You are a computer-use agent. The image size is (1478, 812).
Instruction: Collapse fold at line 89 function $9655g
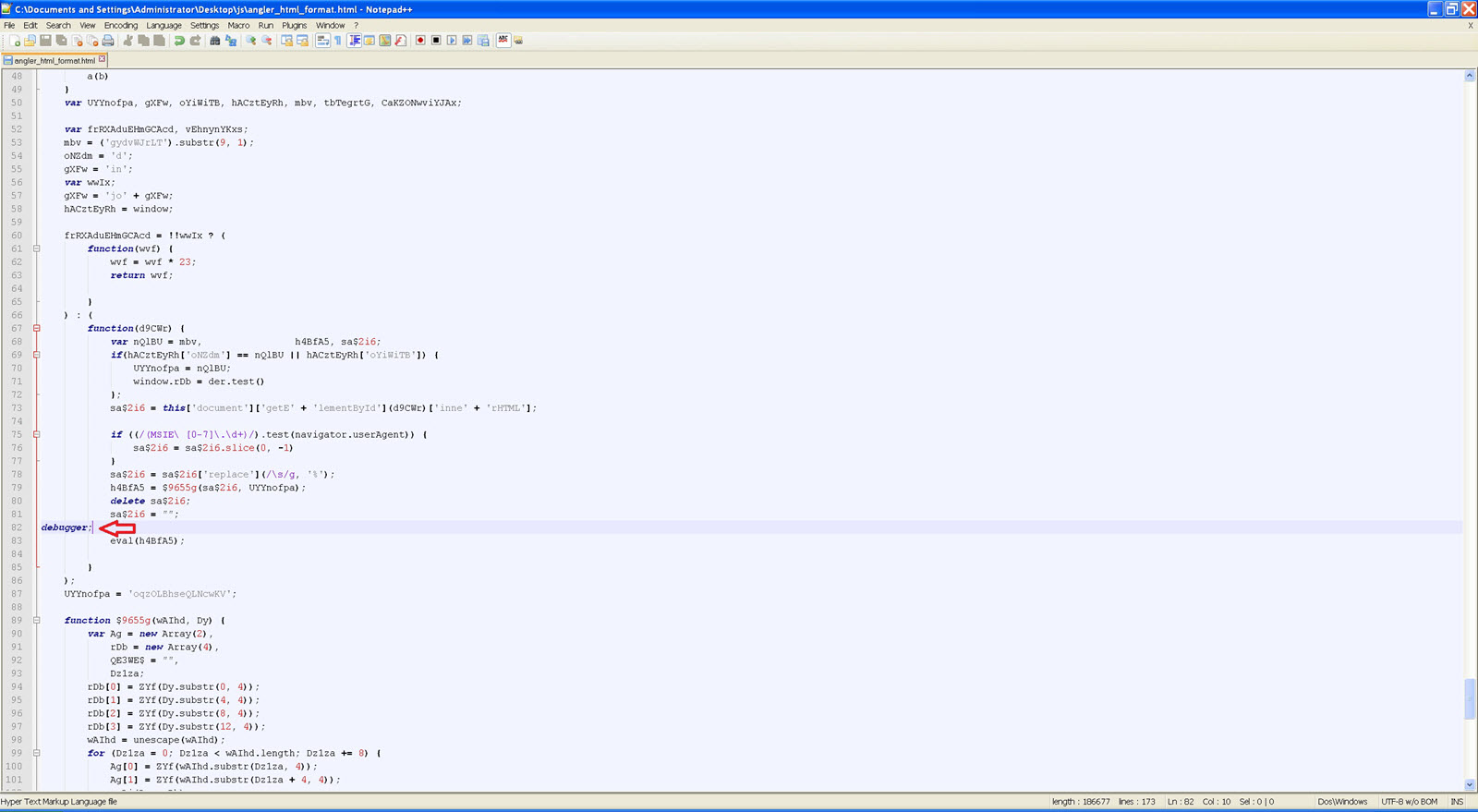37,620
